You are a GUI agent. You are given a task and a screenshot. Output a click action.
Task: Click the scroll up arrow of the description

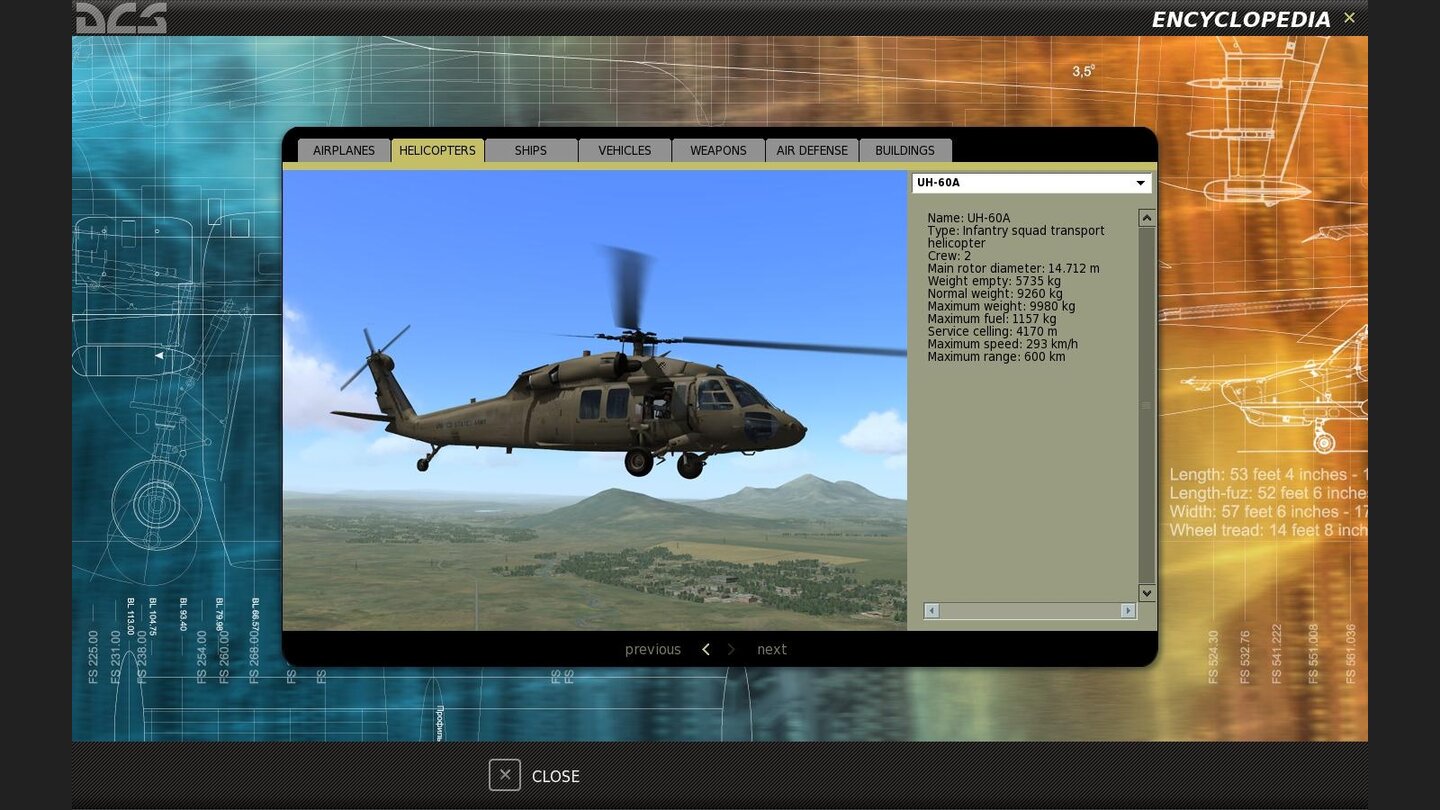coord(1147,218)
